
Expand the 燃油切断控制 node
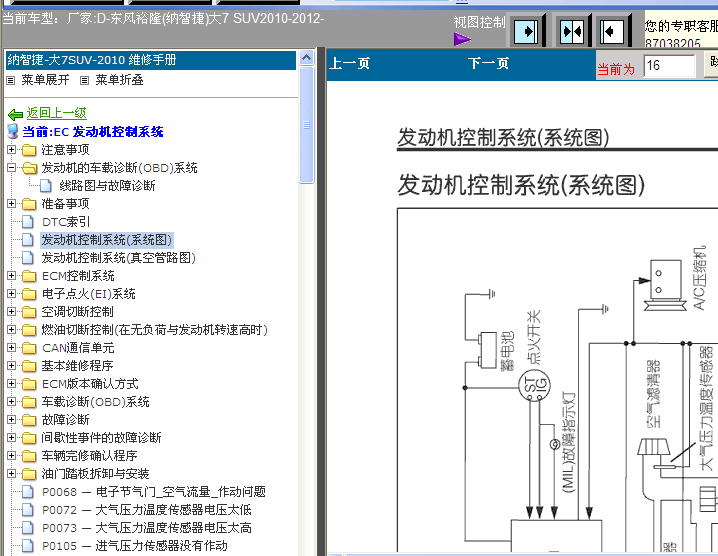(12, 330)
